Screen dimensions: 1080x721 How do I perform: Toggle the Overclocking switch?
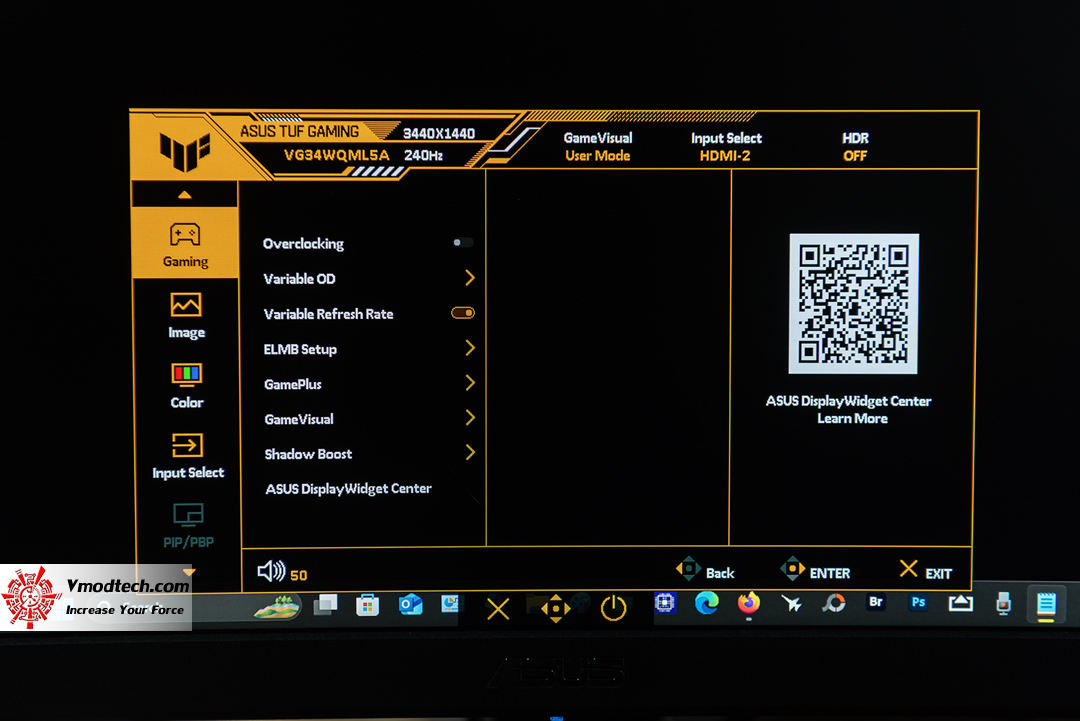click(x=463, y=242)
